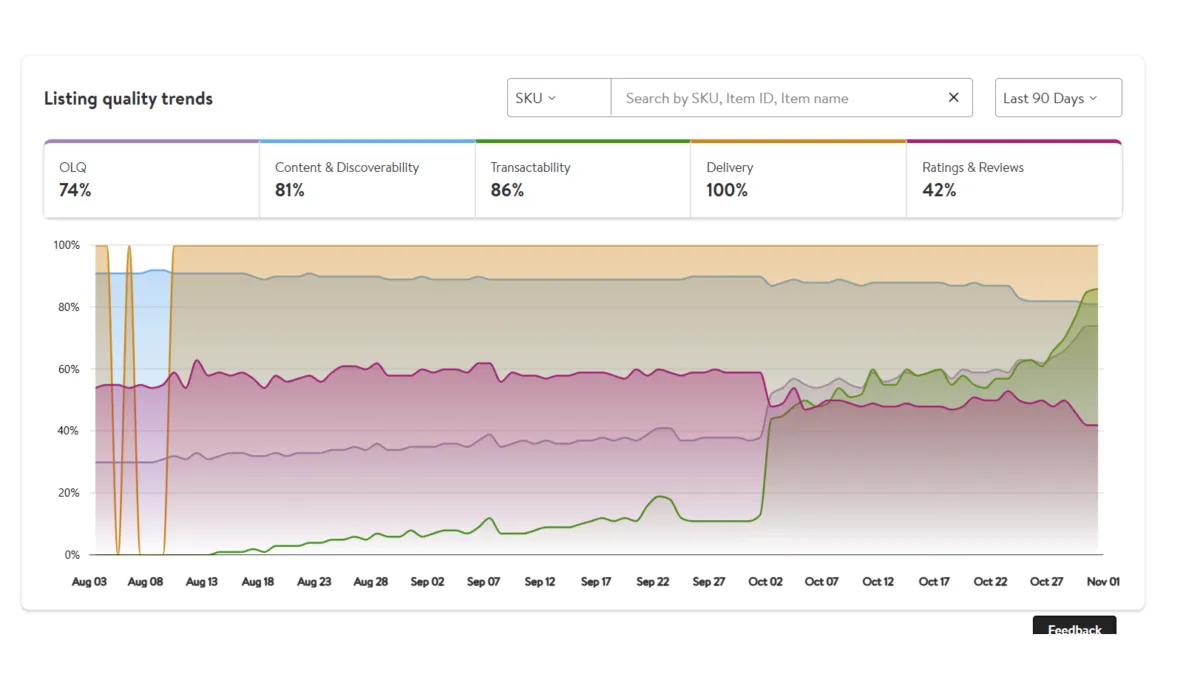Click the Nov 01 date label on the axis

coord(1103,582)
